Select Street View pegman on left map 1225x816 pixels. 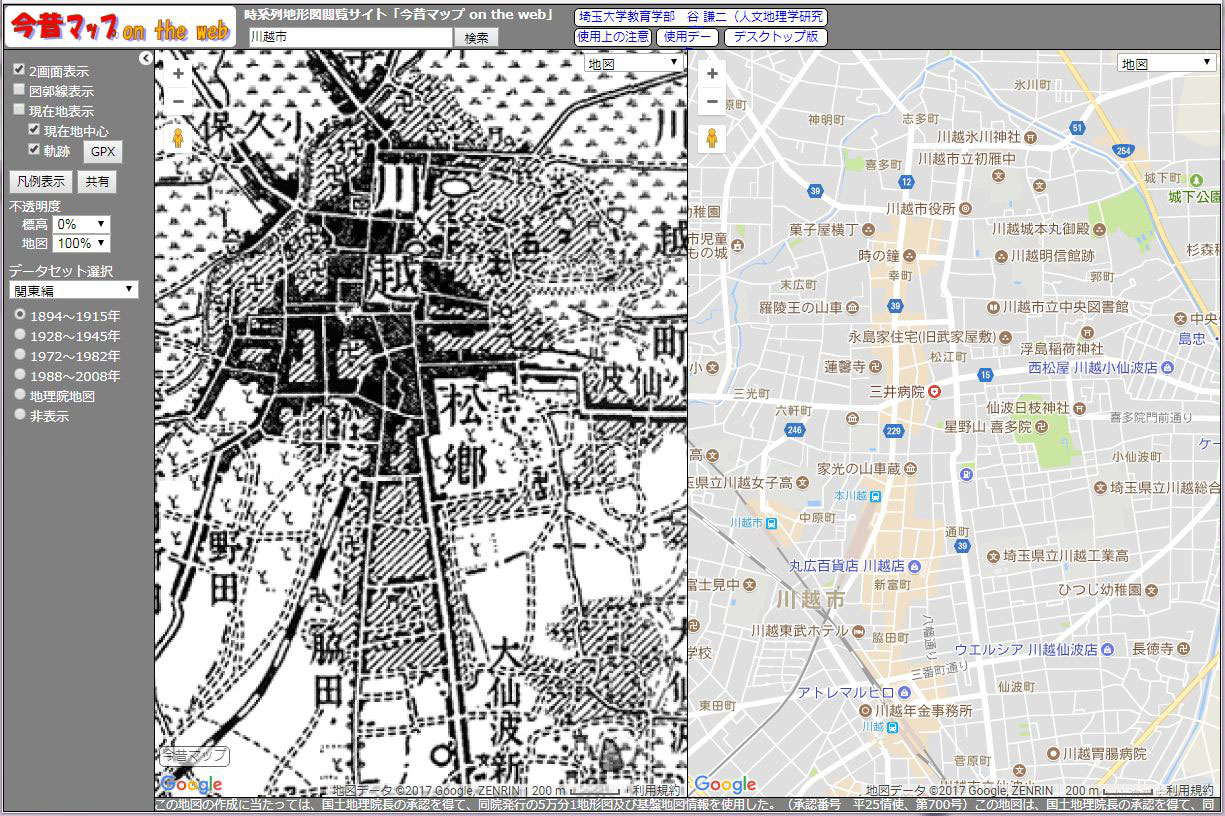coord(179,138)
